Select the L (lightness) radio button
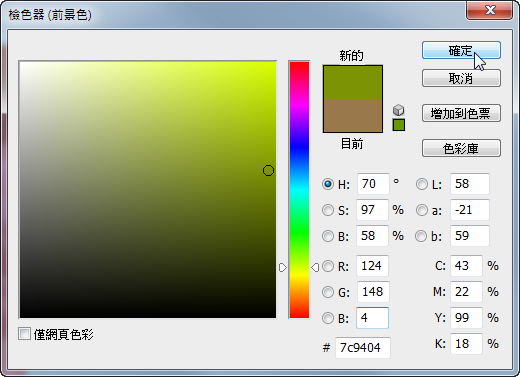 coord(422,184)
